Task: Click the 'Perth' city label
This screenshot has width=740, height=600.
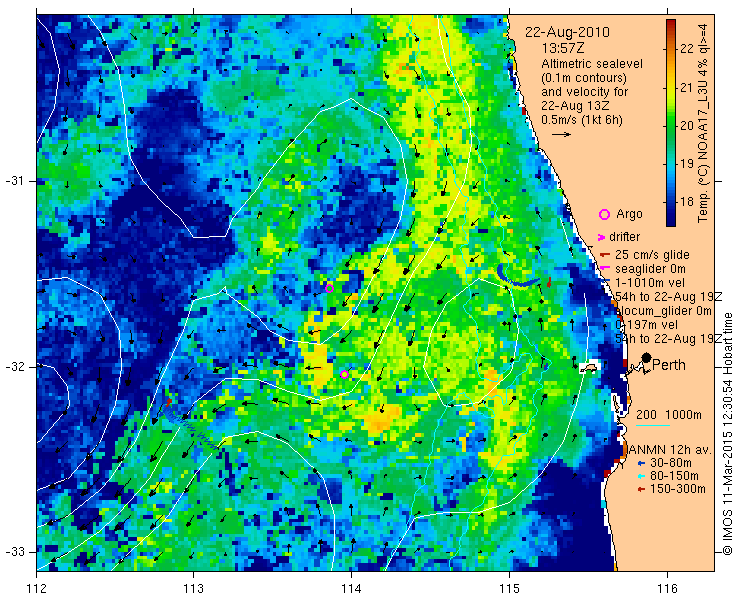Action: (668, 365)
